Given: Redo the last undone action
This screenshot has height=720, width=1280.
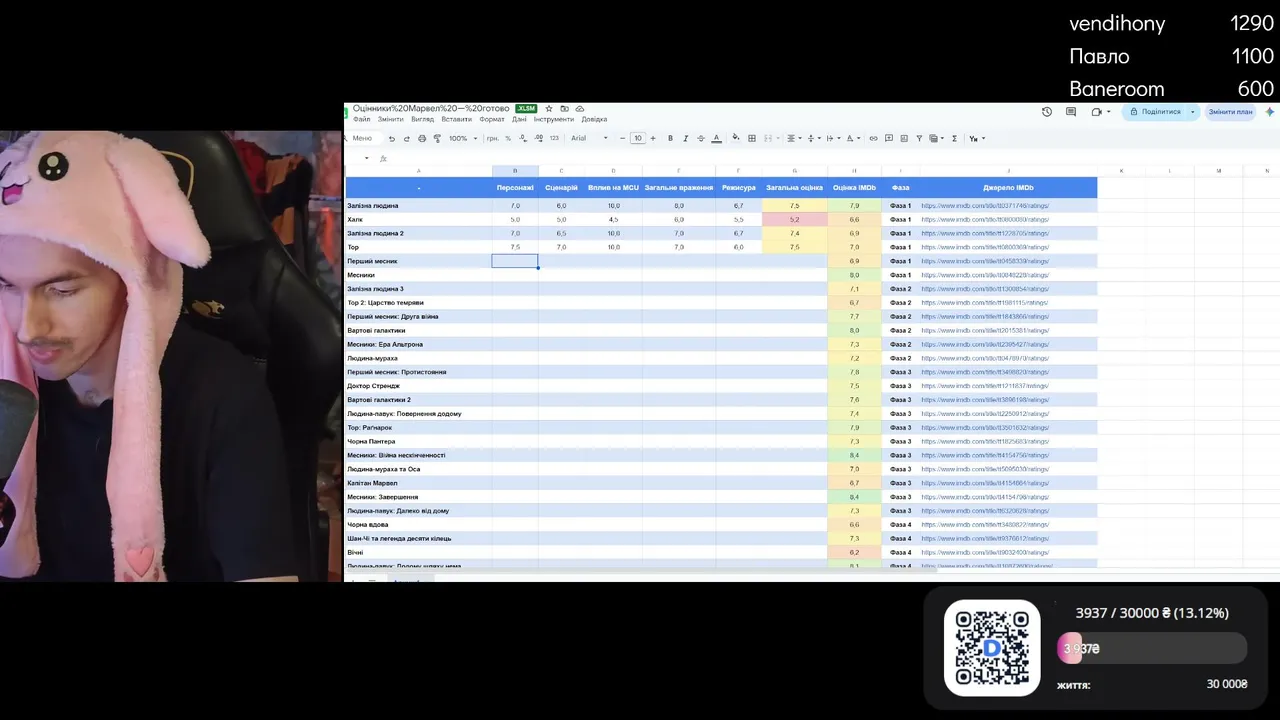Looking at the screenshot, I should (407, 138).
